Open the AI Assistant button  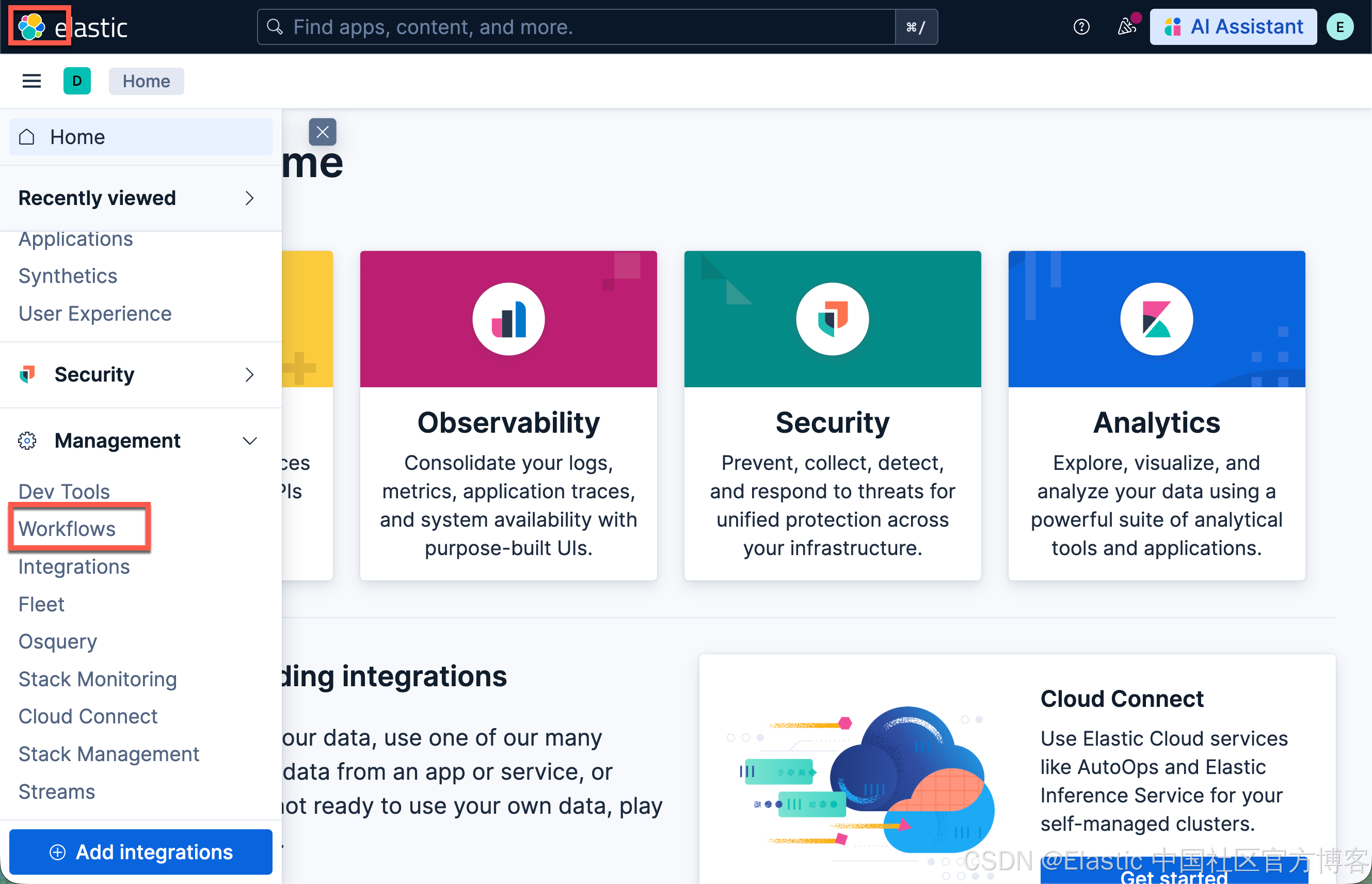point(1233,27)
